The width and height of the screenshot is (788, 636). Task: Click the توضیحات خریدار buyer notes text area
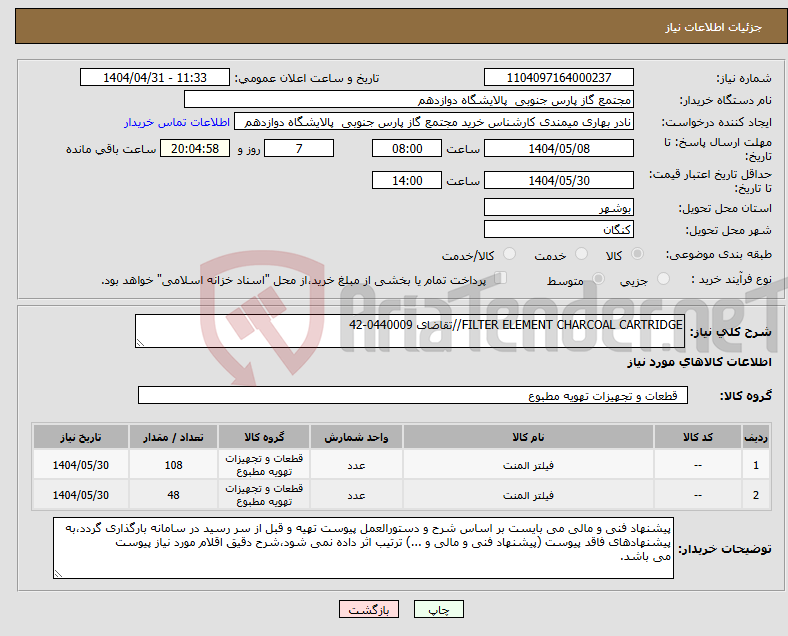pyautogui.click(x=365, y=547)
